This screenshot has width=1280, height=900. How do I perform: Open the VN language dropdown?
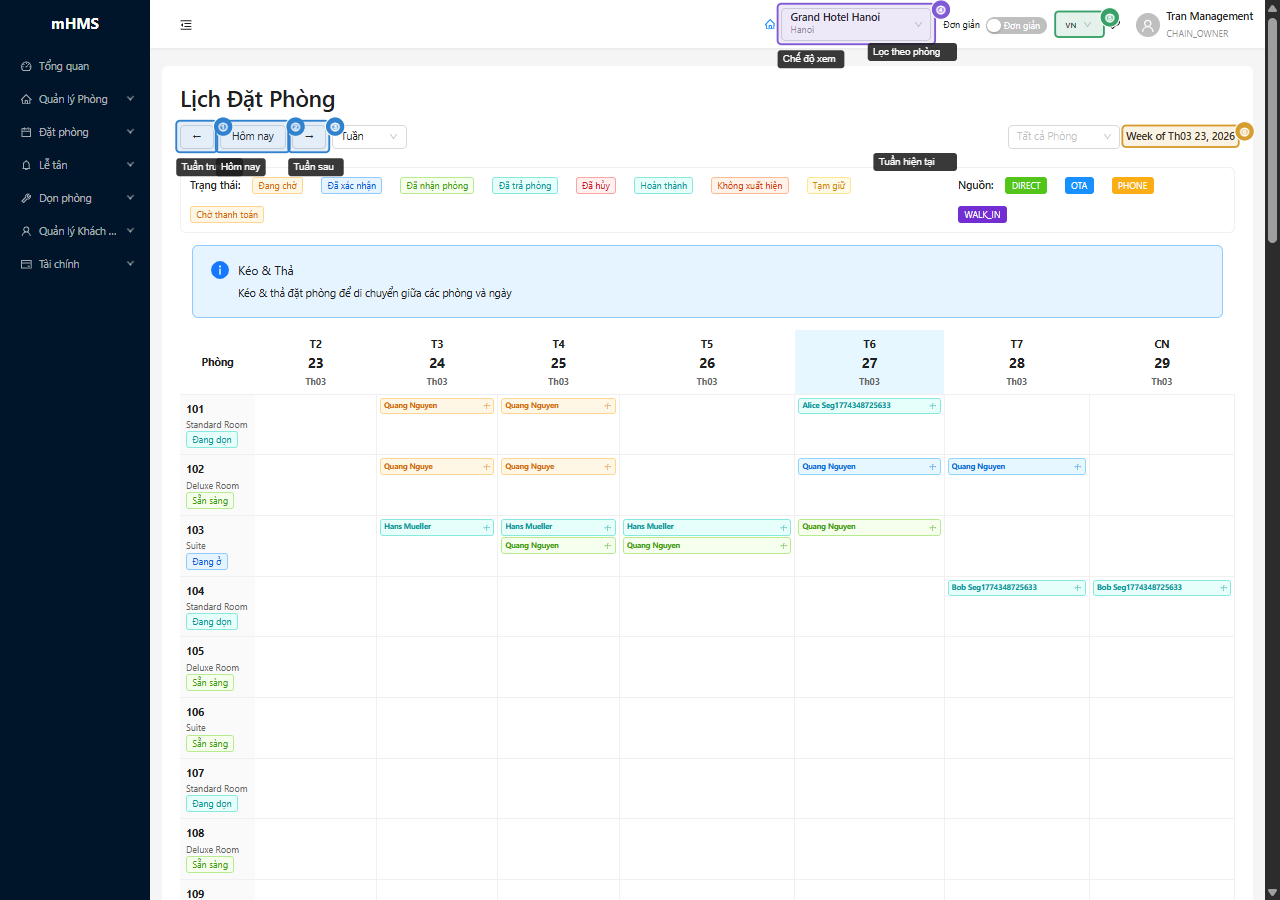1078,25
